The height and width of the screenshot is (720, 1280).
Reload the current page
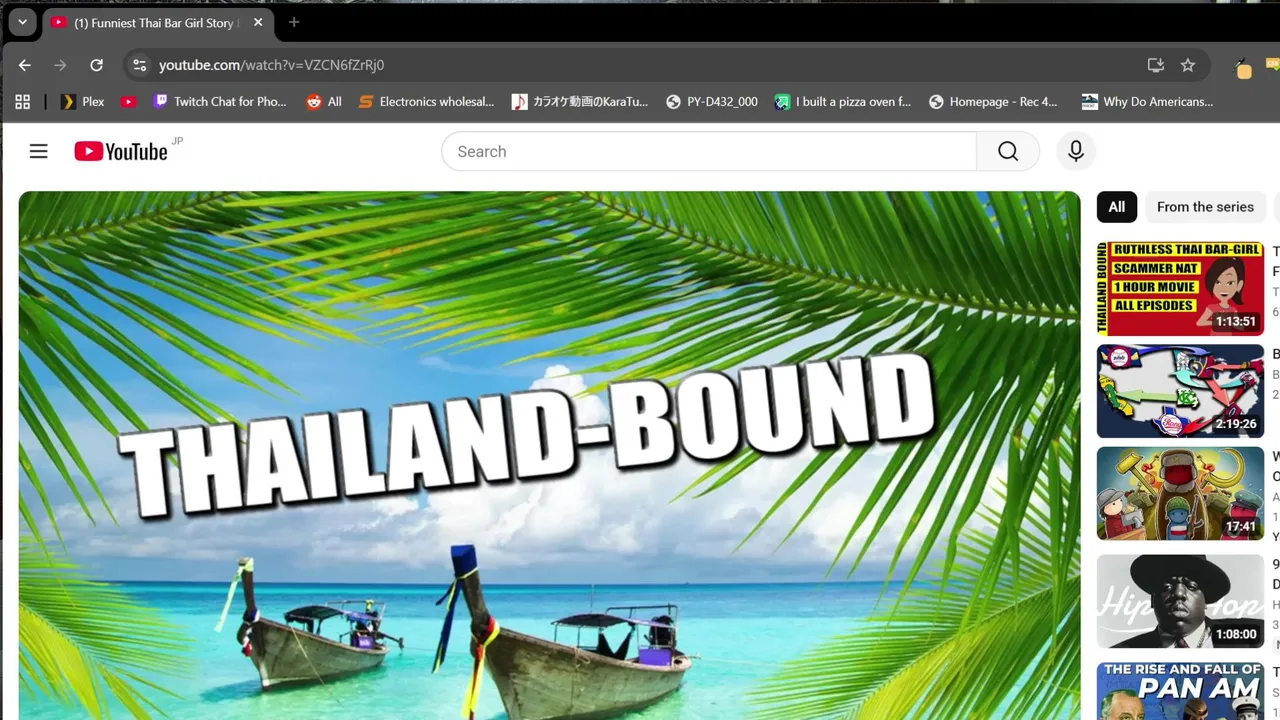[x=96, y=65]
